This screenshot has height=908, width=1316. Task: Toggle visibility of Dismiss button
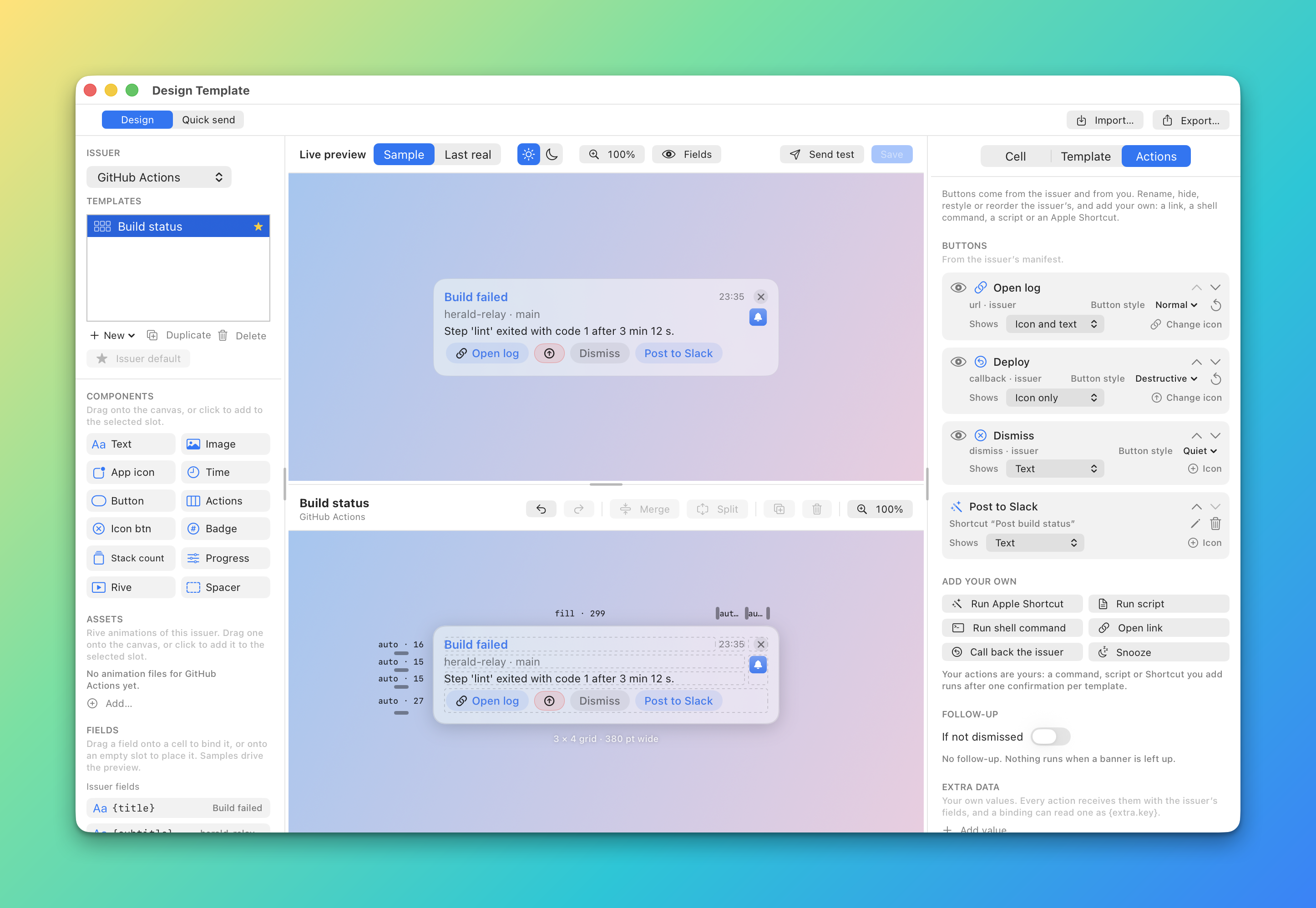(958, 436)
